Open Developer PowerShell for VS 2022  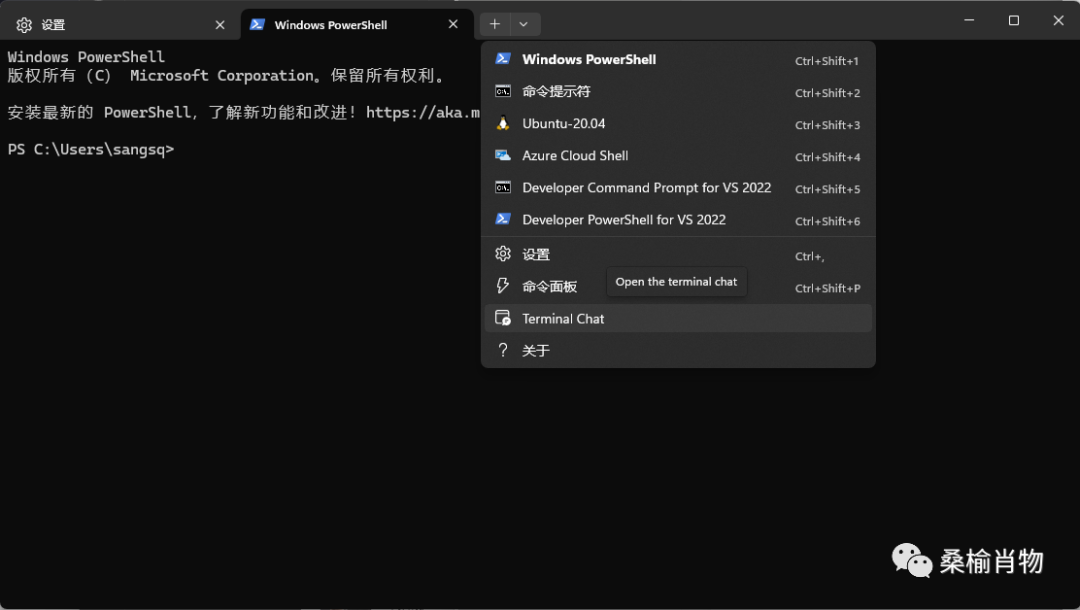678,220
